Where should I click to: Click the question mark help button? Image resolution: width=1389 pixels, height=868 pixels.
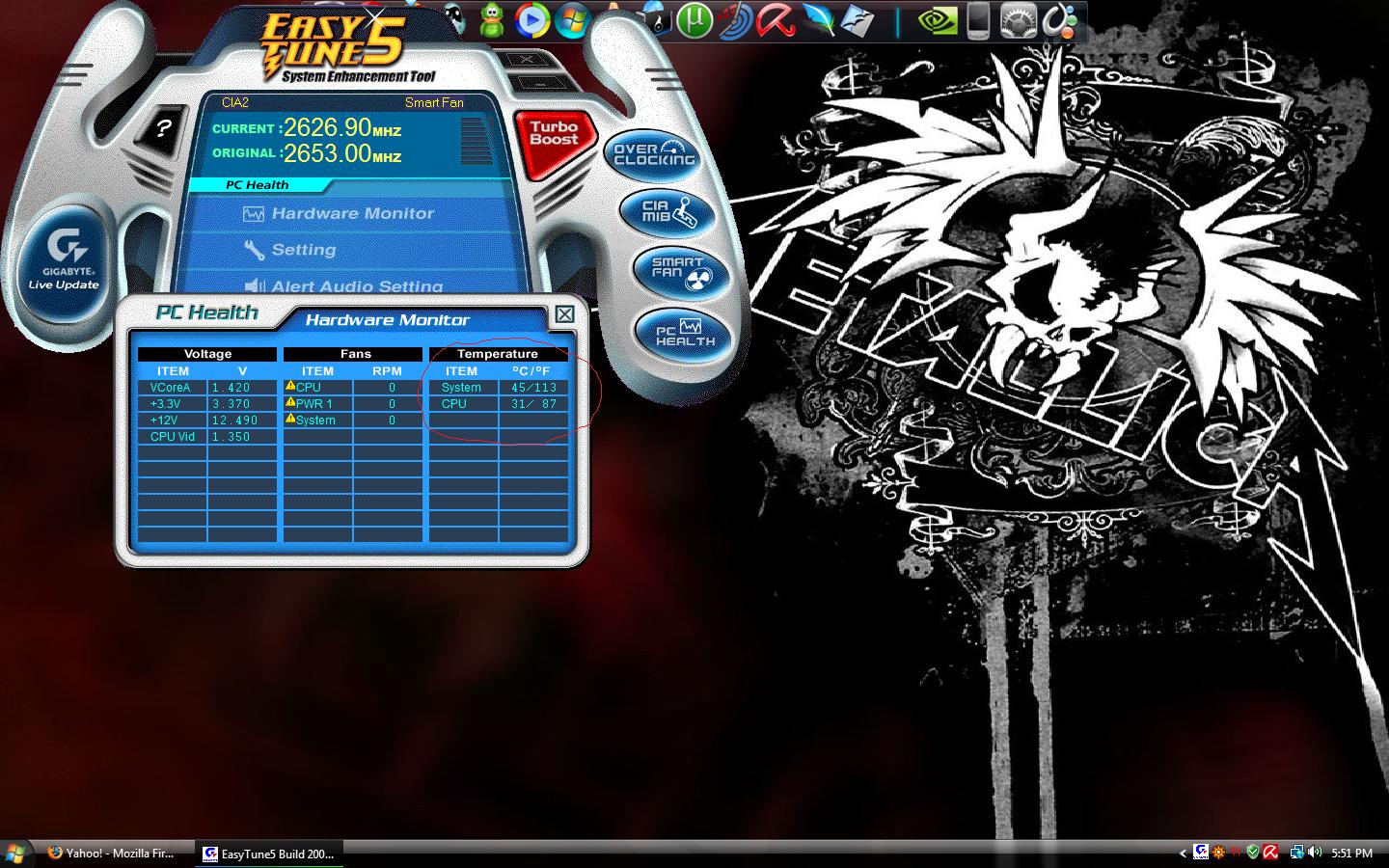click(x=164, y=128)
